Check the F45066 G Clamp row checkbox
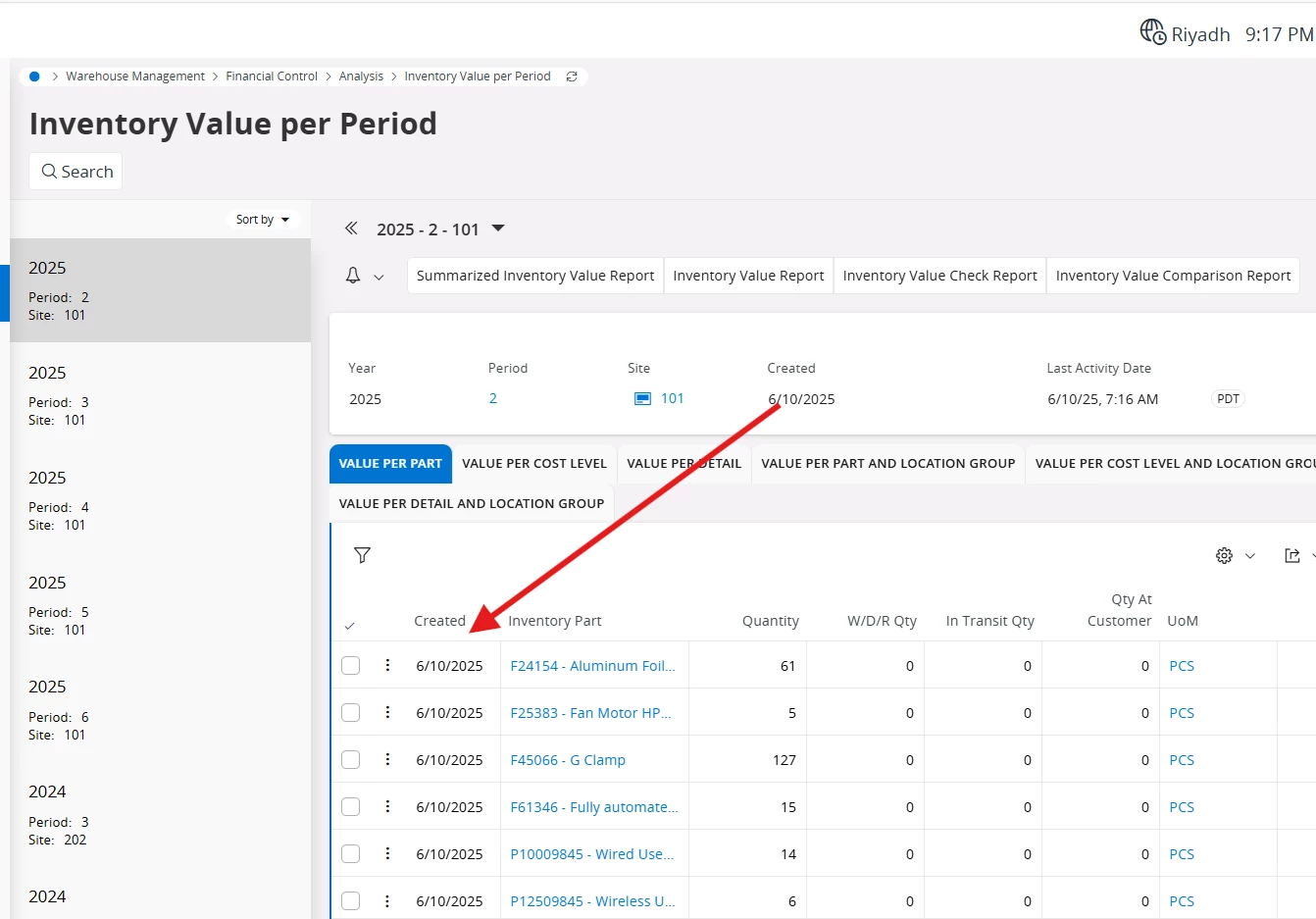The width and height of the screenshot is (1316, 919). [350, 760]
